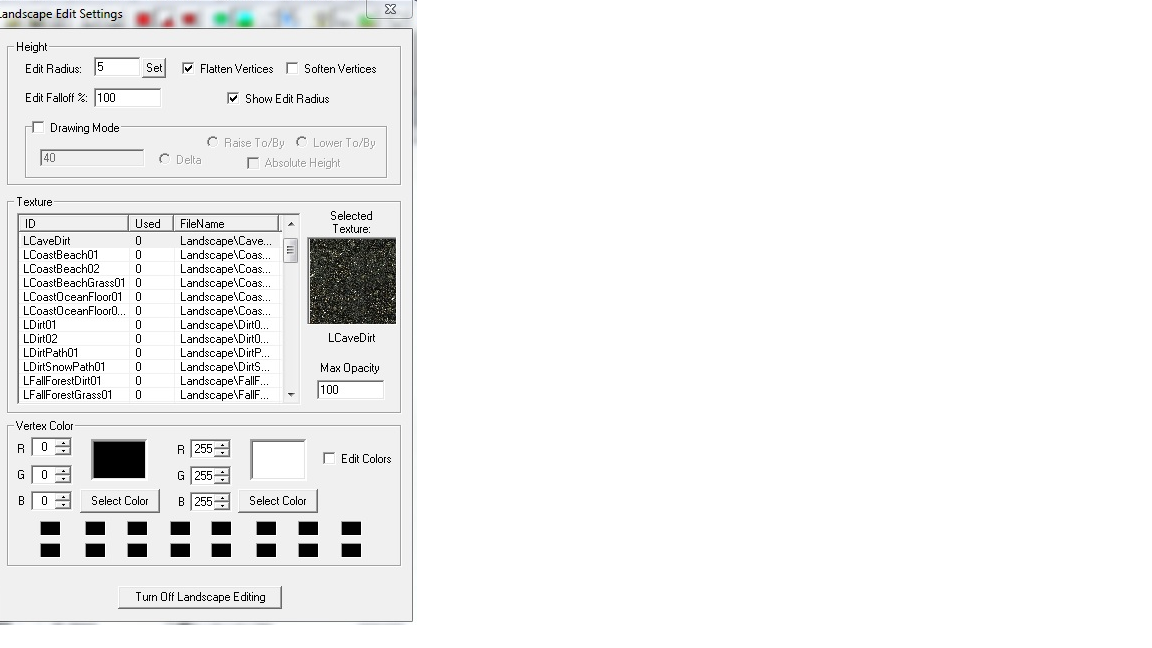Click the white vertex color preview swatch
This screenshot has height=648, width=1152.
(x=278, y=460)
